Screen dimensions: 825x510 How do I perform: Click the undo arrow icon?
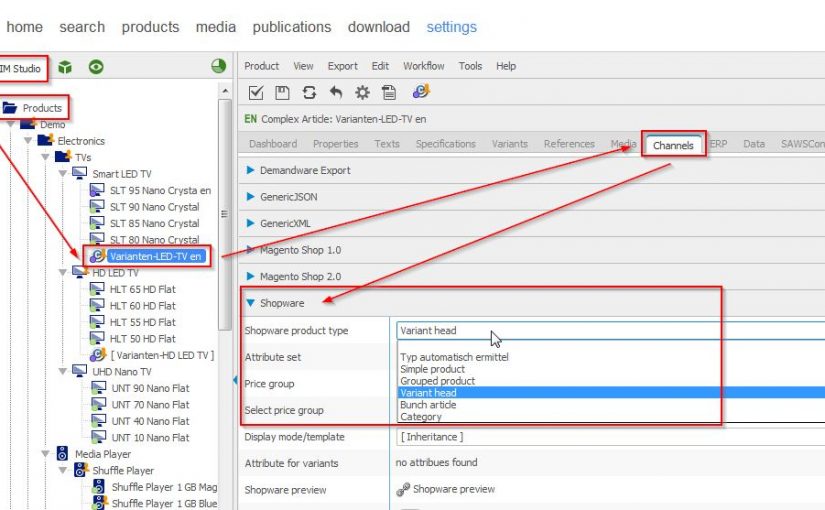point(336,92)
